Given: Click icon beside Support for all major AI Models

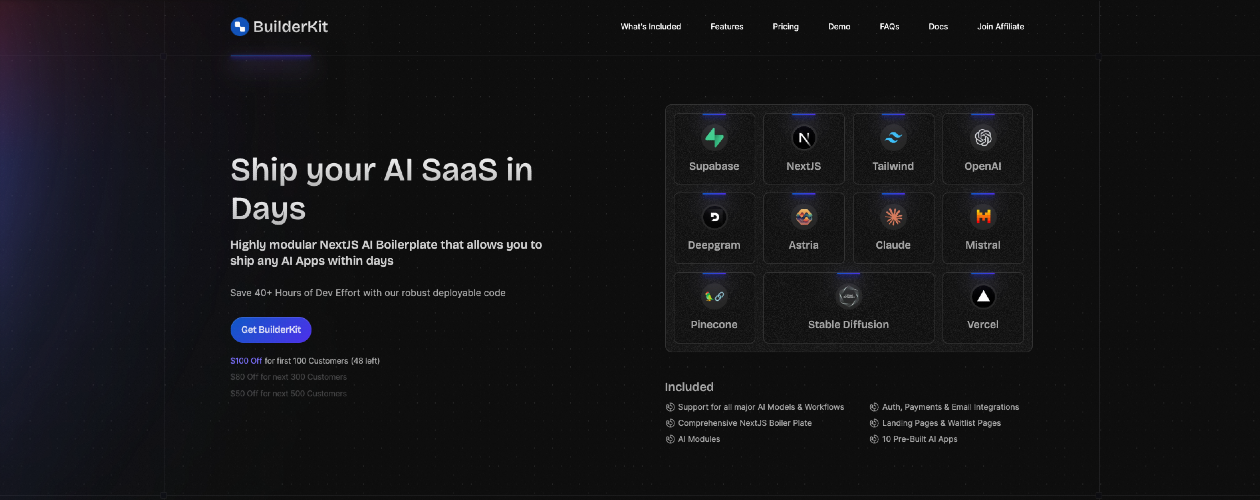Looking at the screenshot, I should tap(670, 407).
